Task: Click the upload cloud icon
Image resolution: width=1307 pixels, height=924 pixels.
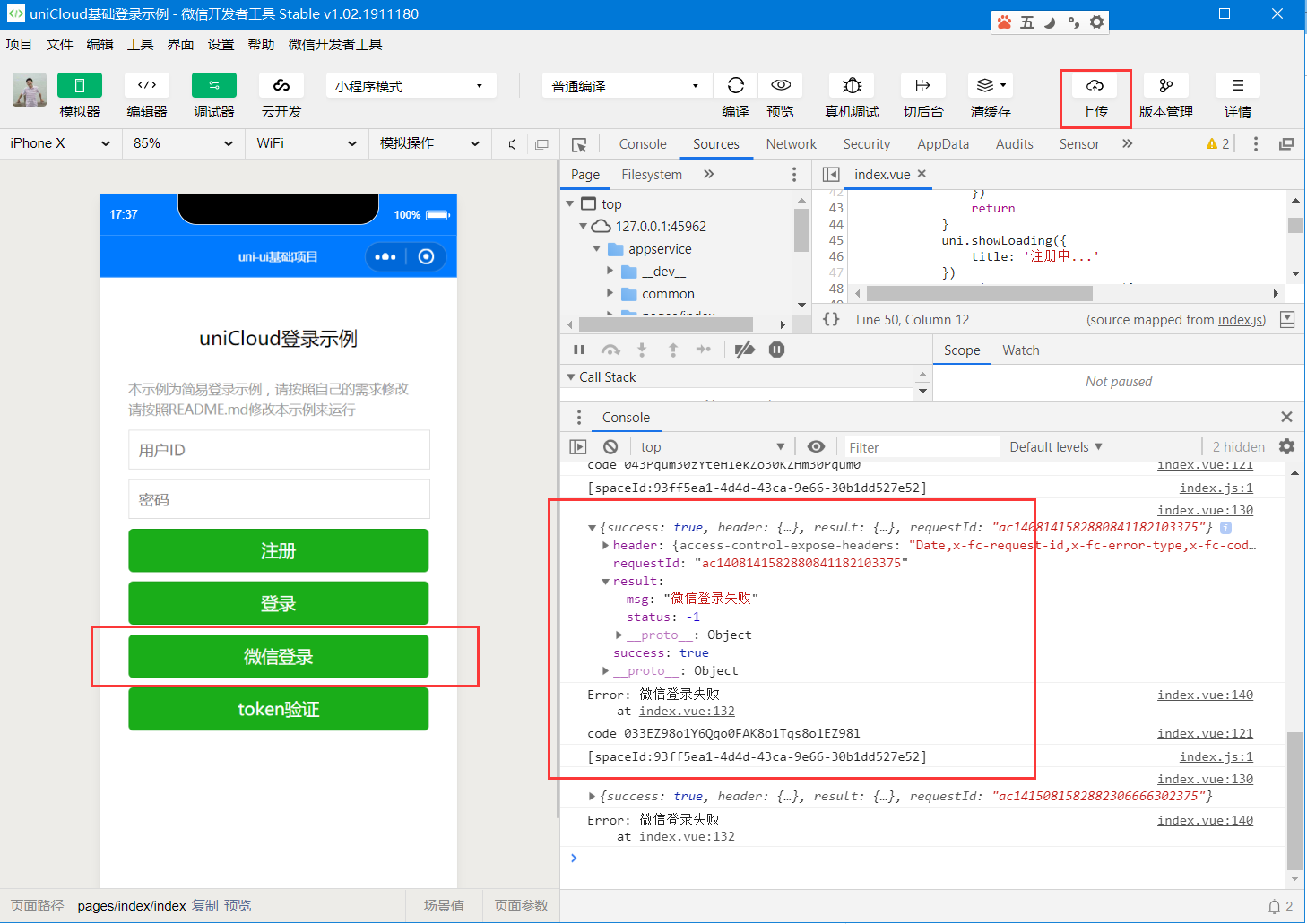Action: point(1095,85)
